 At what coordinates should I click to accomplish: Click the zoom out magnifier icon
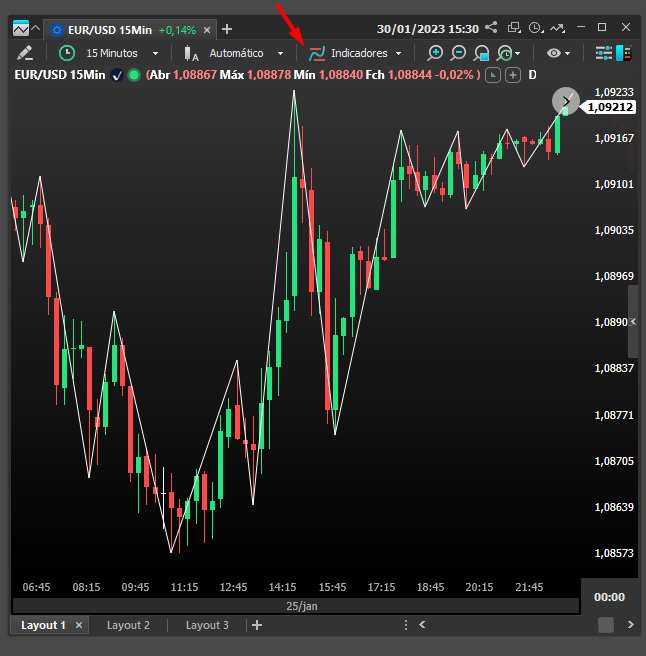(458, 53)
